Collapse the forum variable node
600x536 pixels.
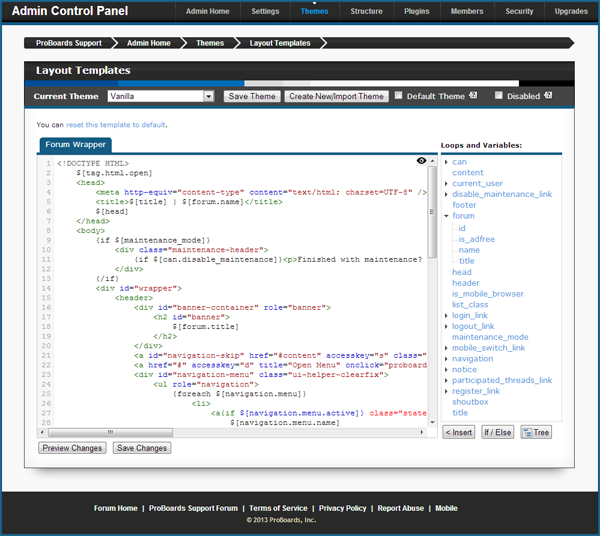(446, 216)
